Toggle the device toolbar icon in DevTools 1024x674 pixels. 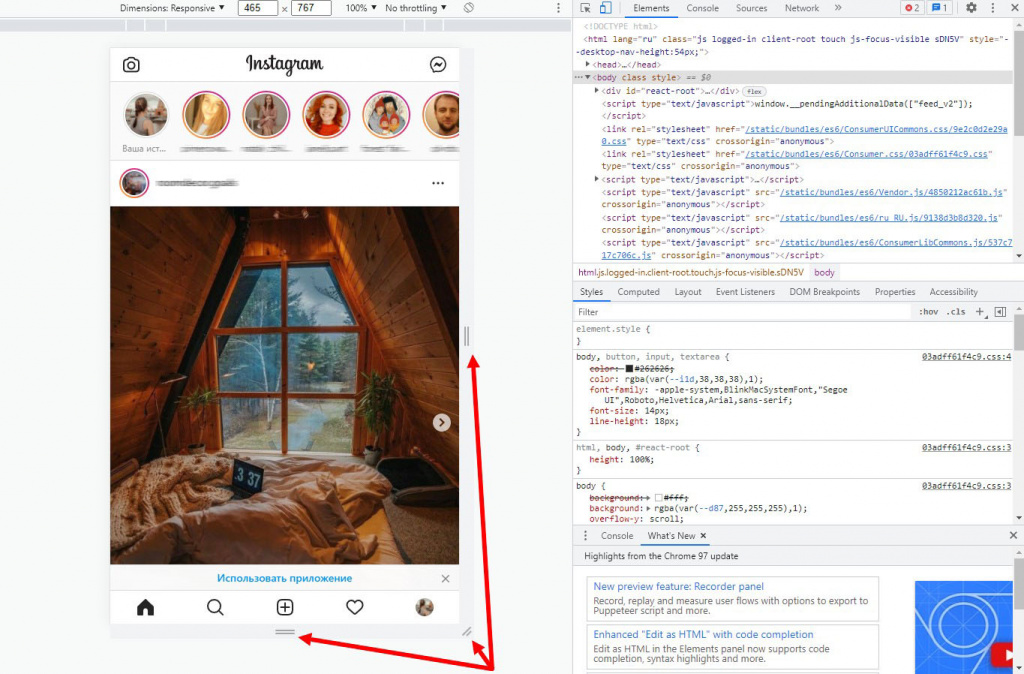coord(605,8)
